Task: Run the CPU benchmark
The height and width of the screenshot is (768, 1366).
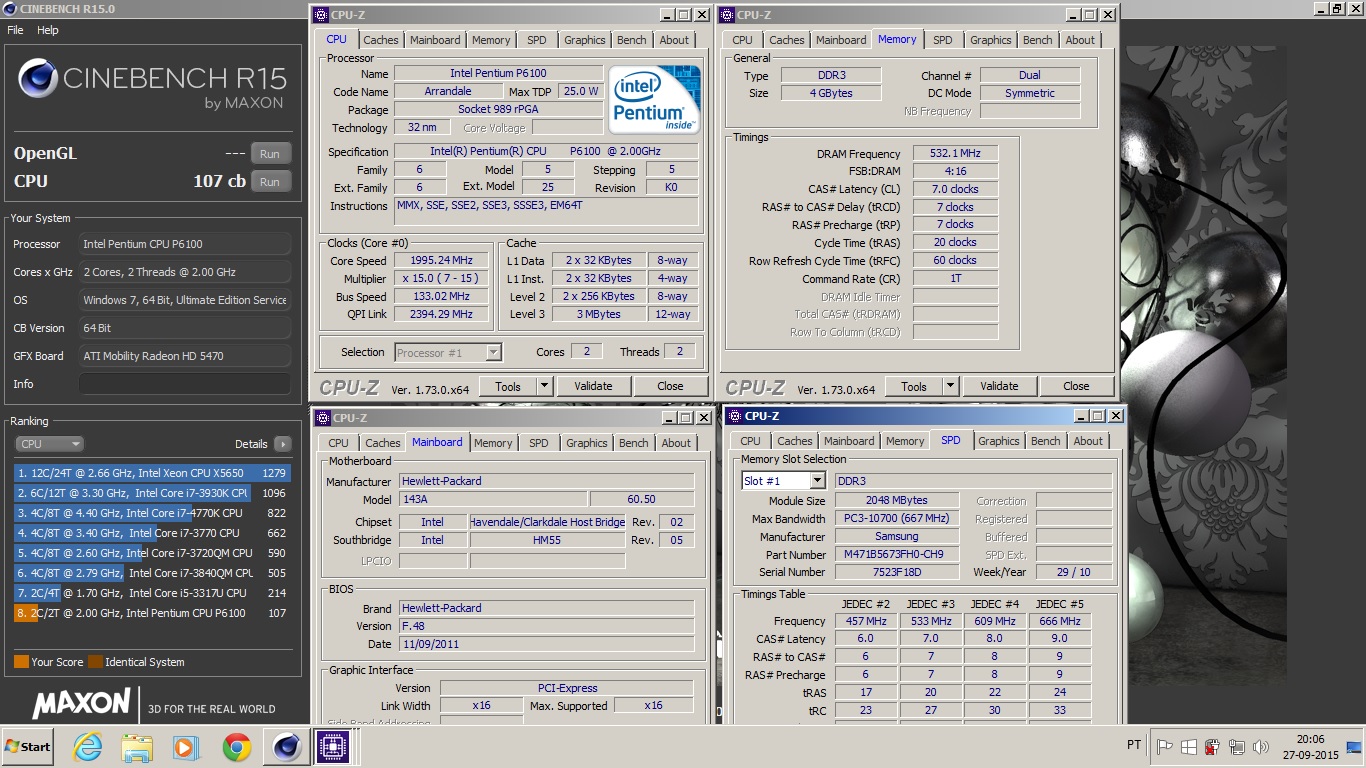Action: 270,182
